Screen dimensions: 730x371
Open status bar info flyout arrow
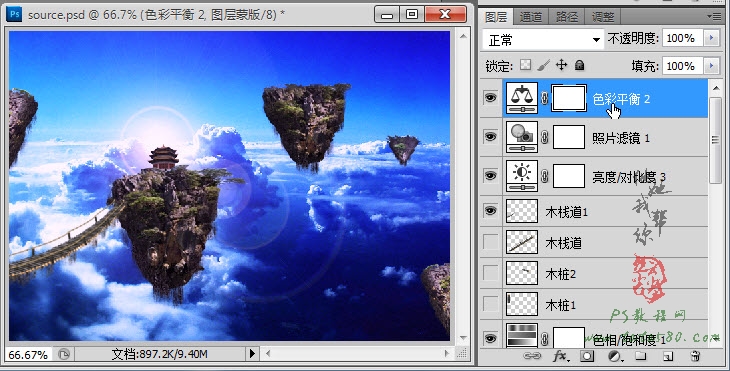[x=252, y=354]
